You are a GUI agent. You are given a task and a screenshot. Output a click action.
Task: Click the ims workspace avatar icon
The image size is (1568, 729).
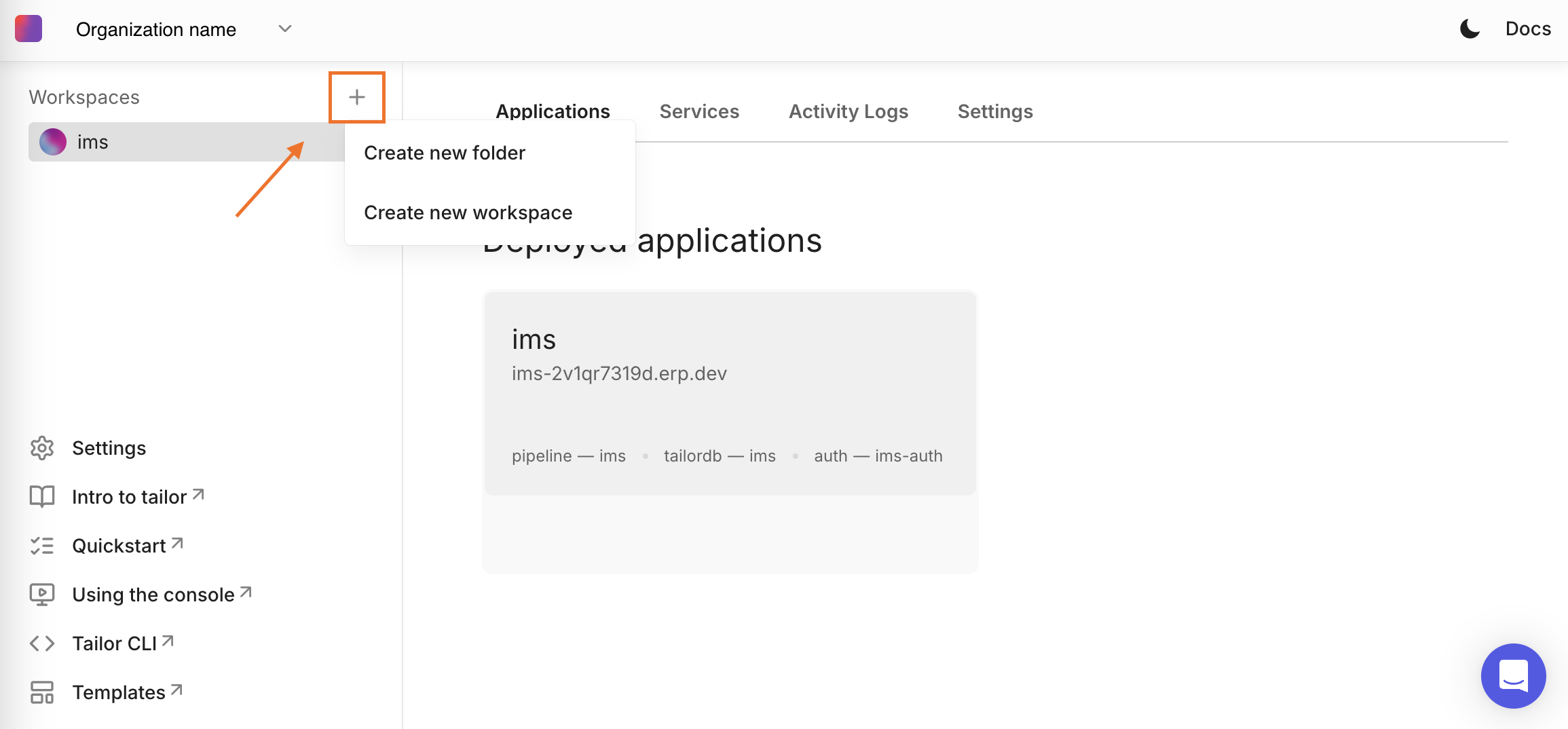pyautogui.click(x=52, y=141)
